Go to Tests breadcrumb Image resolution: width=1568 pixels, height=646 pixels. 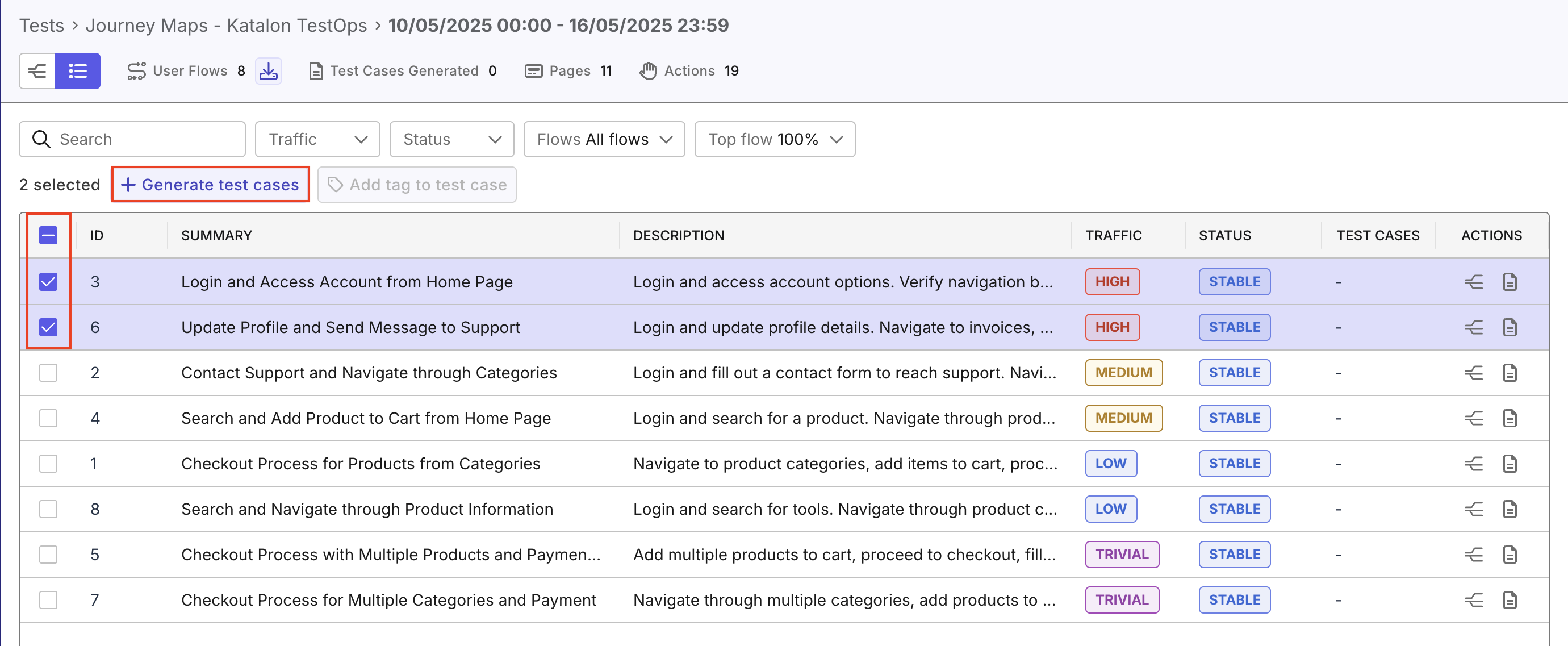click(41, 26)
